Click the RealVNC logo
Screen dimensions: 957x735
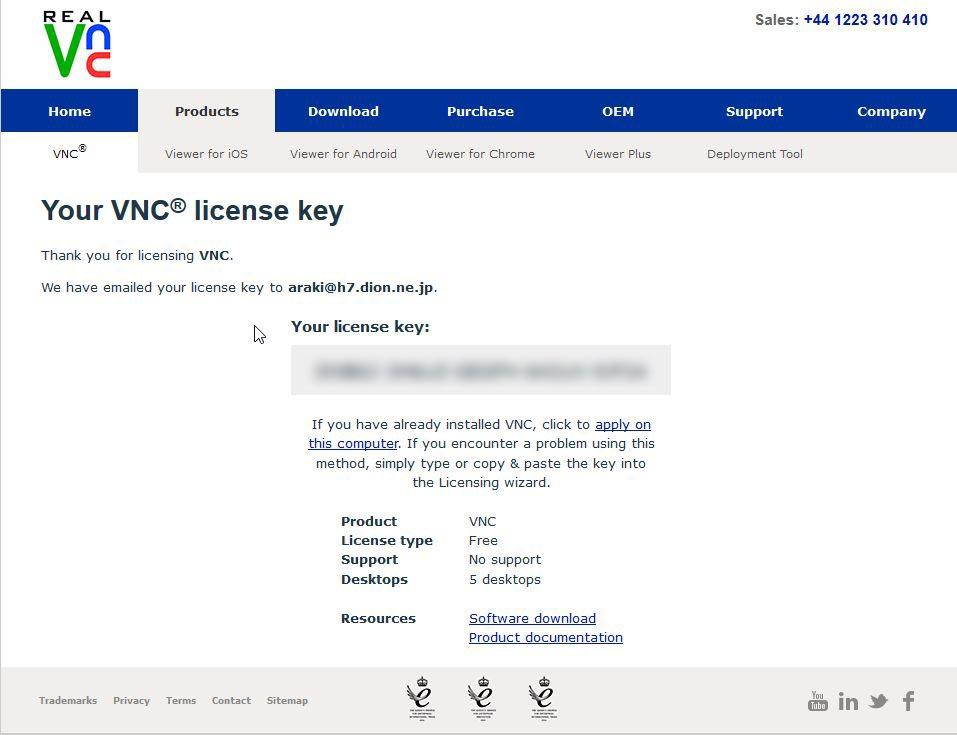point(77,44)
